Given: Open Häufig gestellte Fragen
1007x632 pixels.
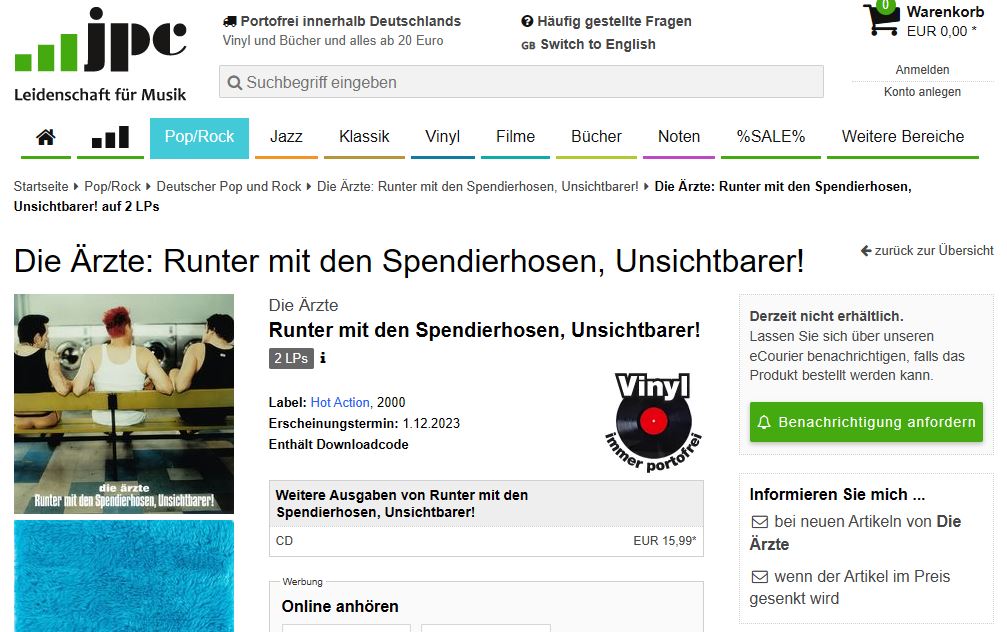Looking at the screenshot, I should 614,21.
